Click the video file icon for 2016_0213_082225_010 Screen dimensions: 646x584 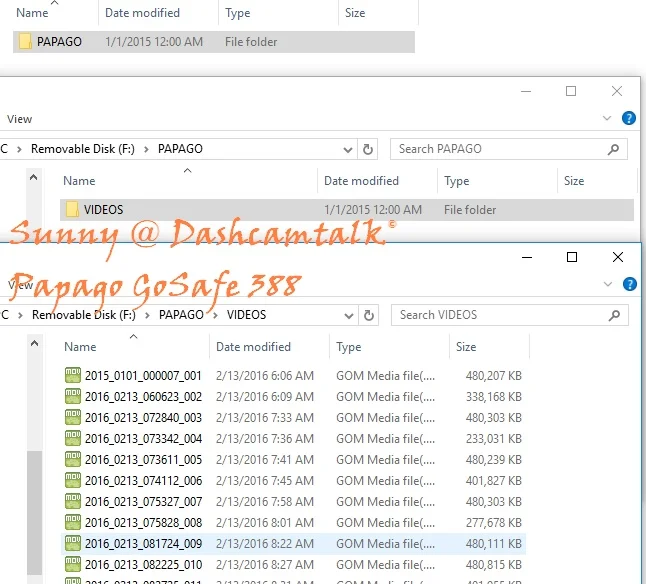tap(73, 565)
